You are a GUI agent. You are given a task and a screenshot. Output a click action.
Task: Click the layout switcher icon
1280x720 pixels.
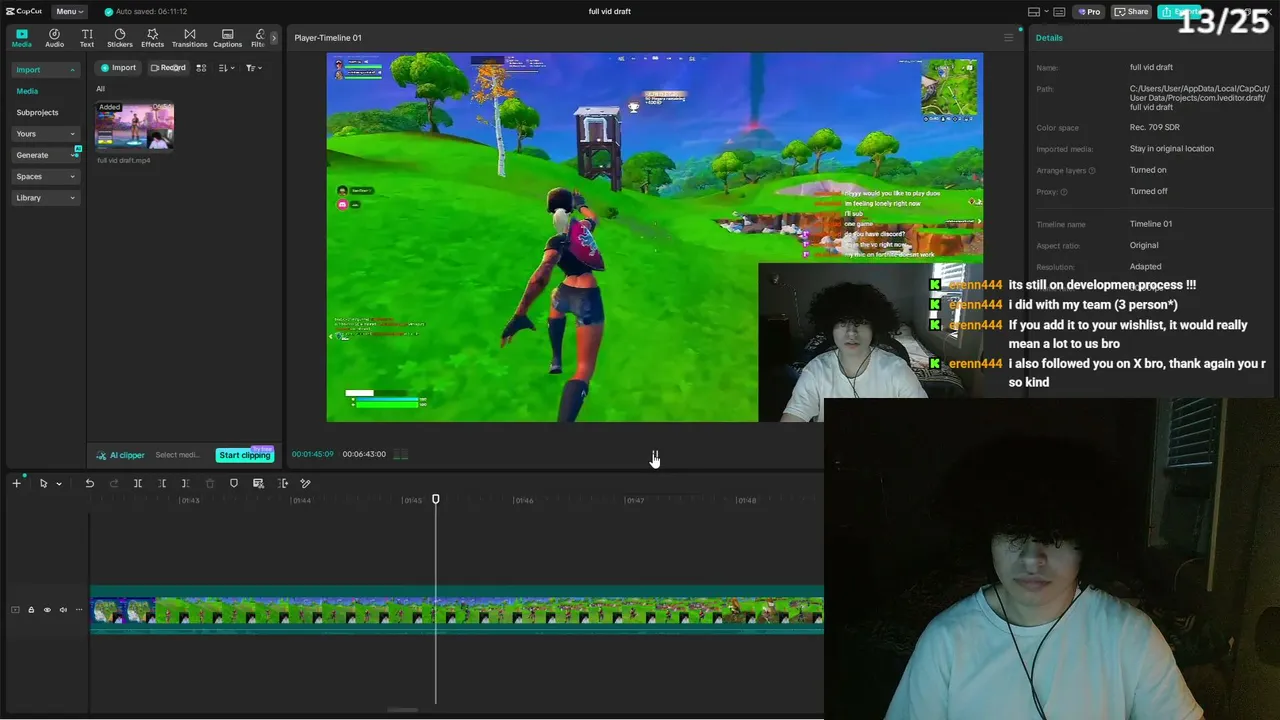pyautogui.click(x=1034, y=12)
